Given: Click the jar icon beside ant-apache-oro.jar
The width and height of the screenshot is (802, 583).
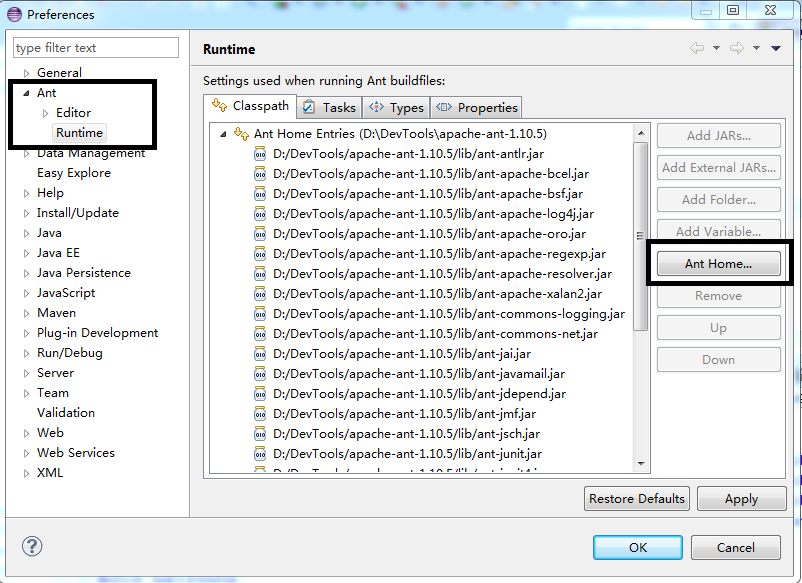Looking at the screenshot, I should [260, 234].
